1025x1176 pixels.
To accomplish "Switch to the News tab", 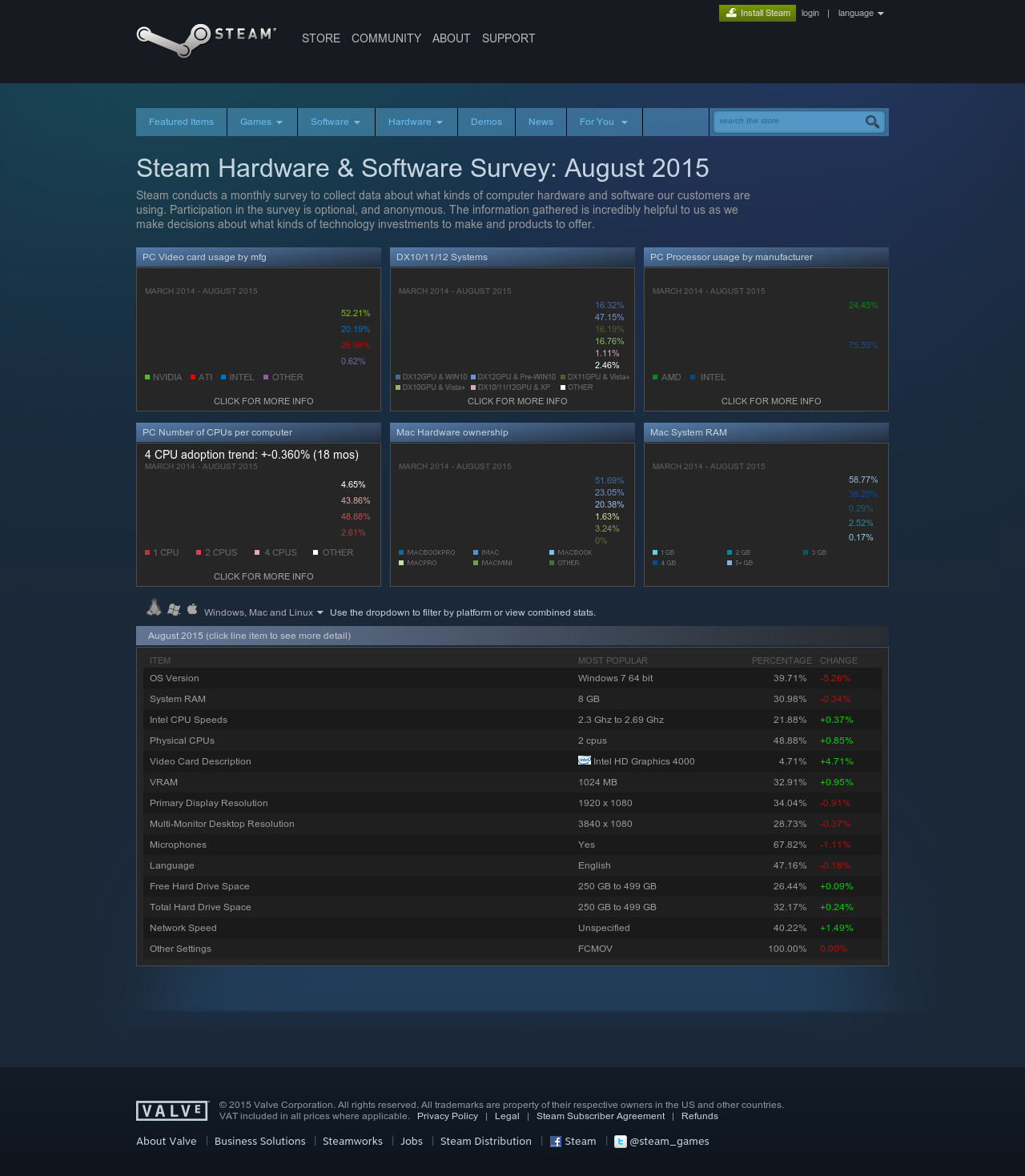I will point(541,122).
